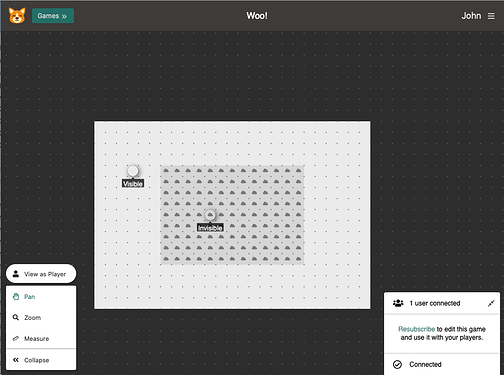Image resolution: width=504 pixels, height=375 pixels.
Task: Select the Zoom magnifier icon
Action: [16, 317]
